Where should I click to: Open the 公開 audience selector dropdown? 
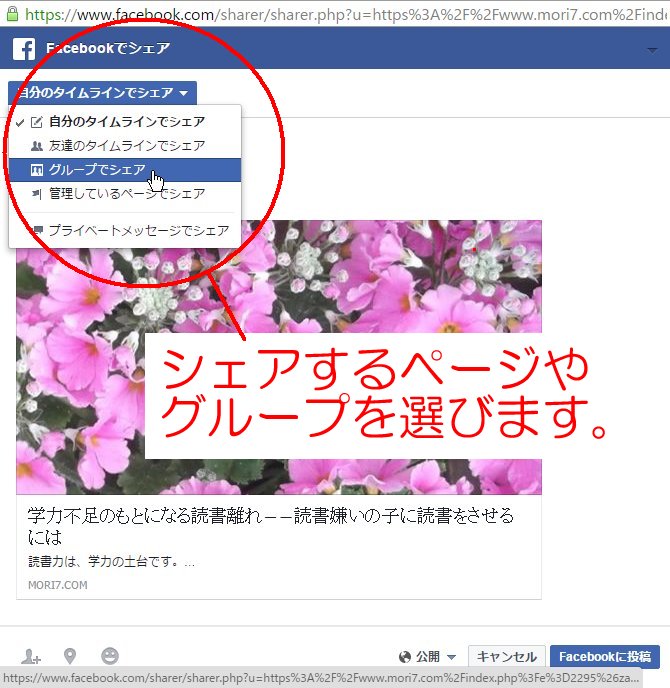(427, 656)
